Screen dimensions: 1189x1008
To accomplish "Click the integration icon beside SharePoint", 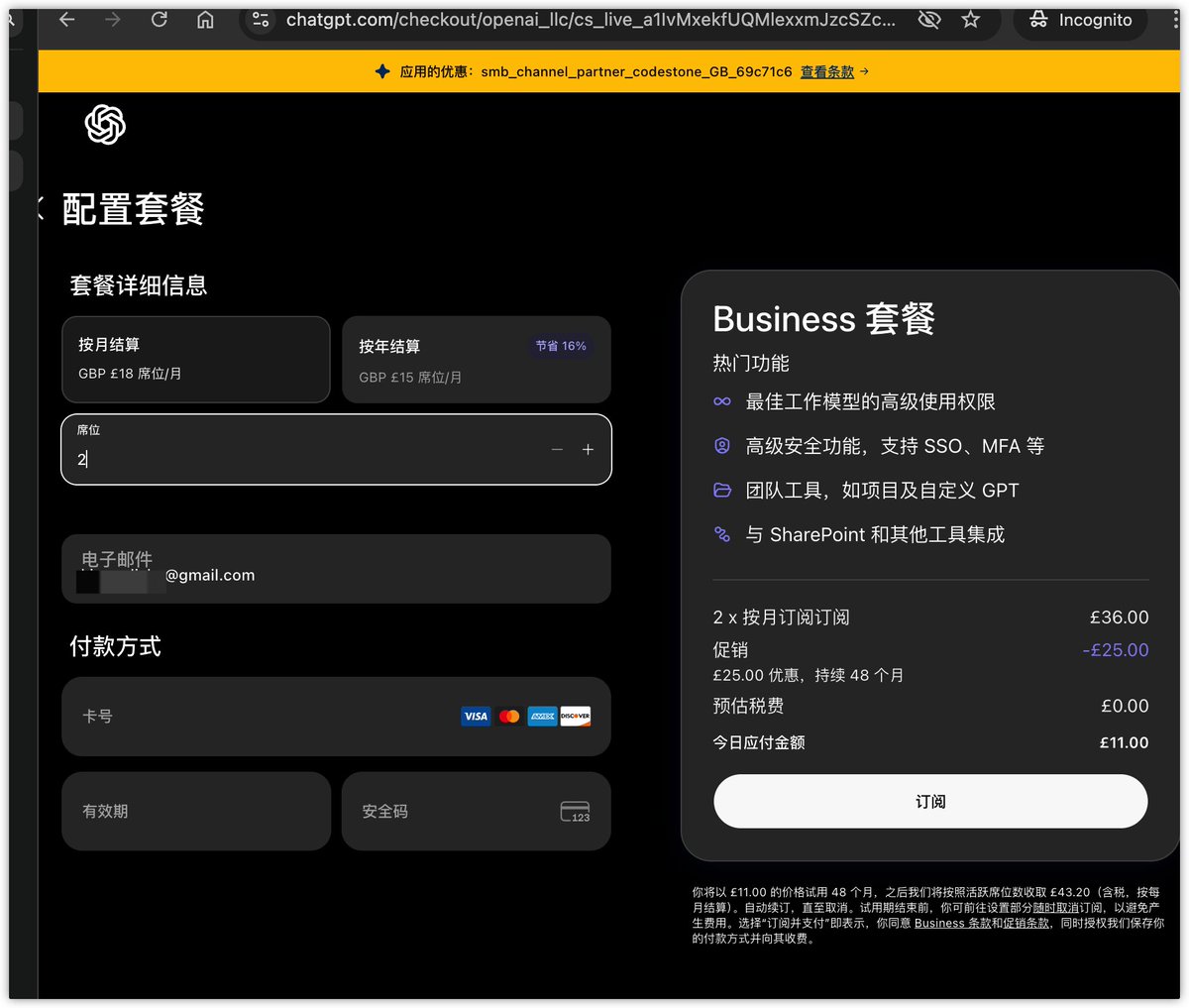I will point(722,534).
